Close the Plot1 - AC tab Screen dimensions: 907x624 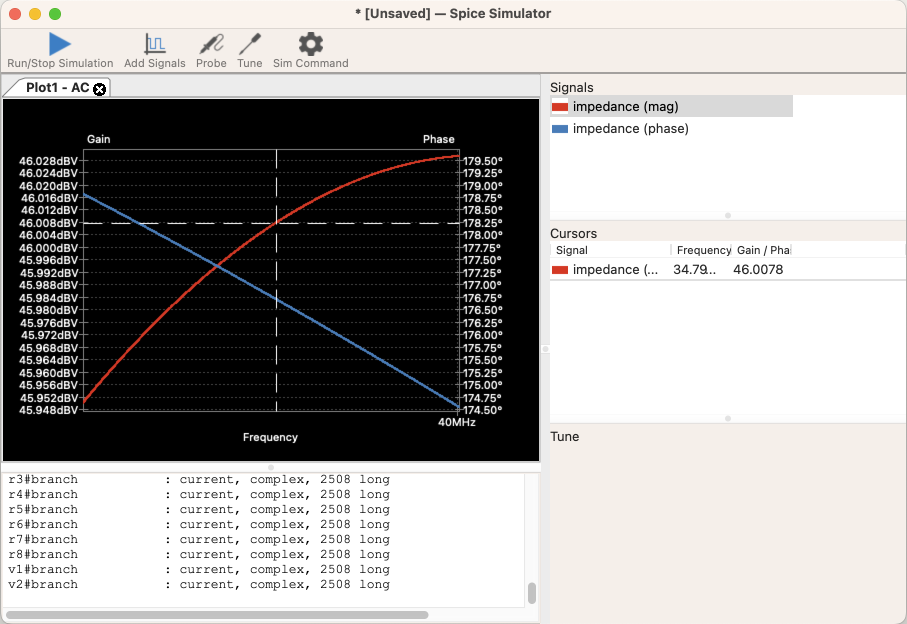tap(99, 89)
